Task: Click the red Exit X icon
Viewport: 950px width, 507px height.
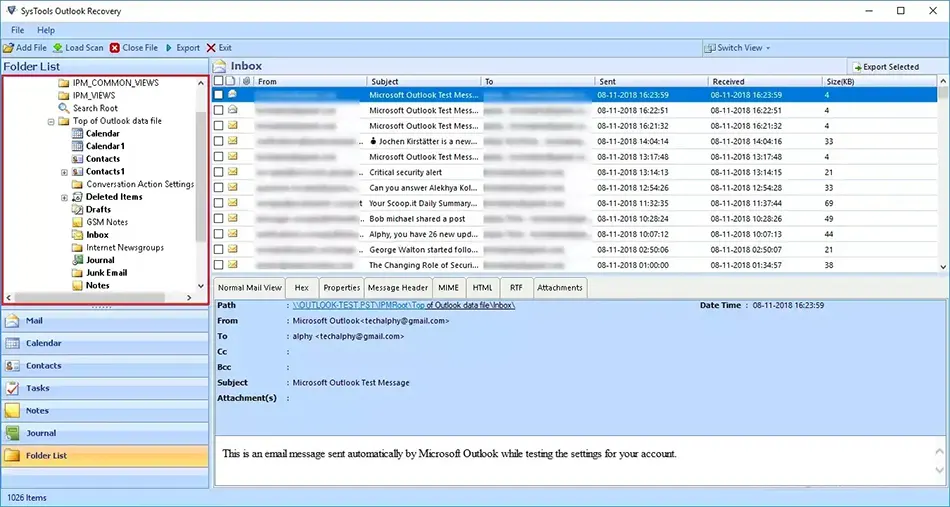Action: (x=211, y=48)
